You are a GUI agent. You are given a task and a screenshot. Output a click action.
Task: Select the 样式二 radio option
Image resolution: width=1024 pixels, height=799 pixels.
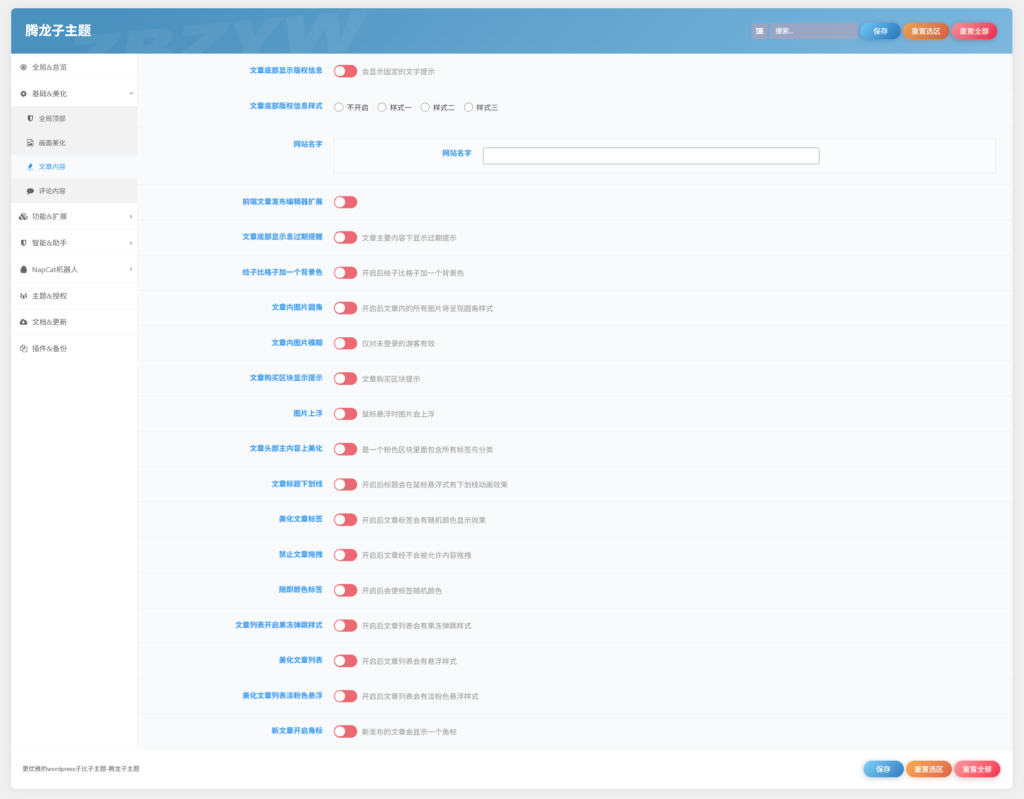425,107
